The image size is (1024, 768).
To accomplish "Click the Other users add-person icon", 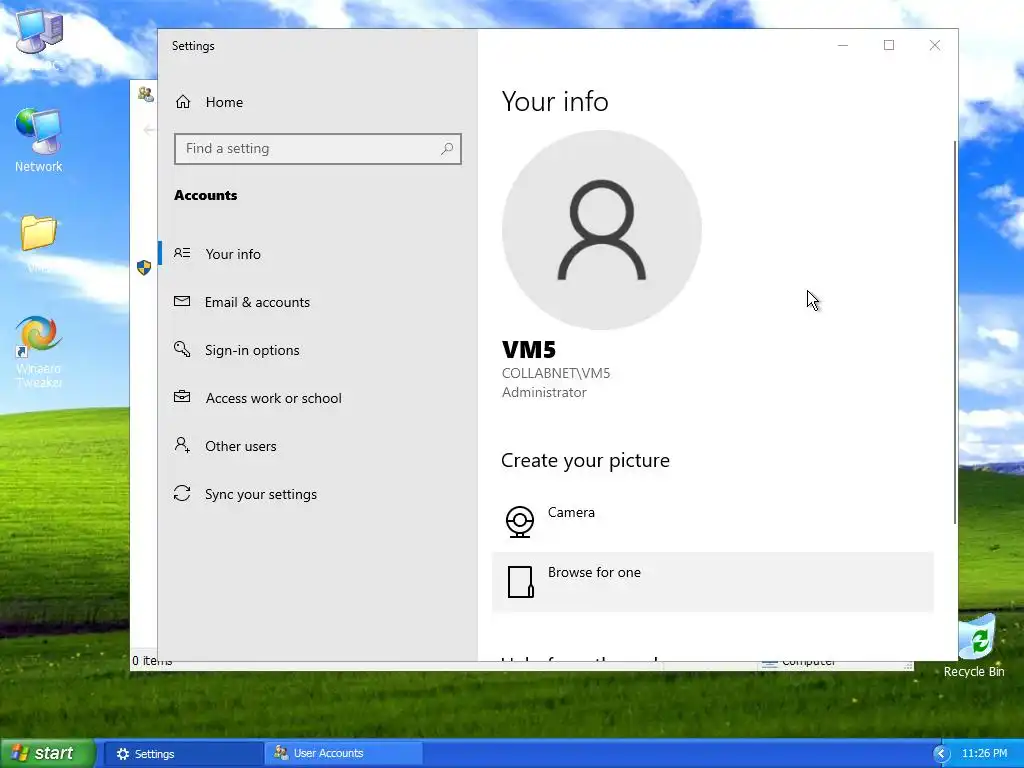I will [x=182, y=445].
